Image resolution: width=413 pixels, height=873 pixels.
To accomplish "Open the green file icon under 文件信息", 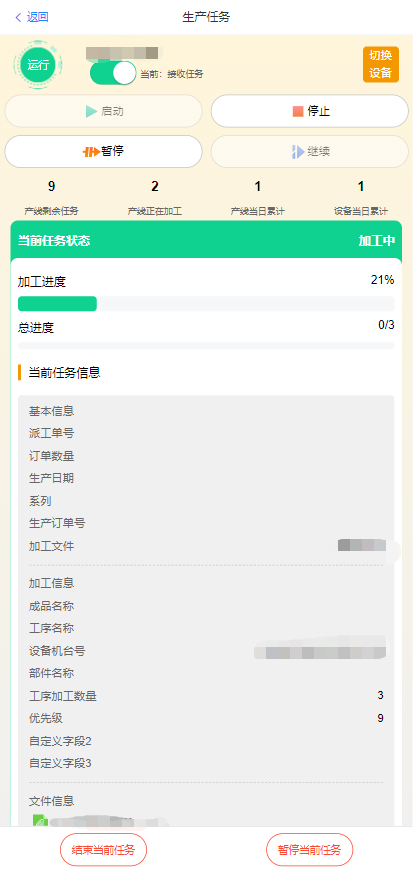I will pos(39,820).
